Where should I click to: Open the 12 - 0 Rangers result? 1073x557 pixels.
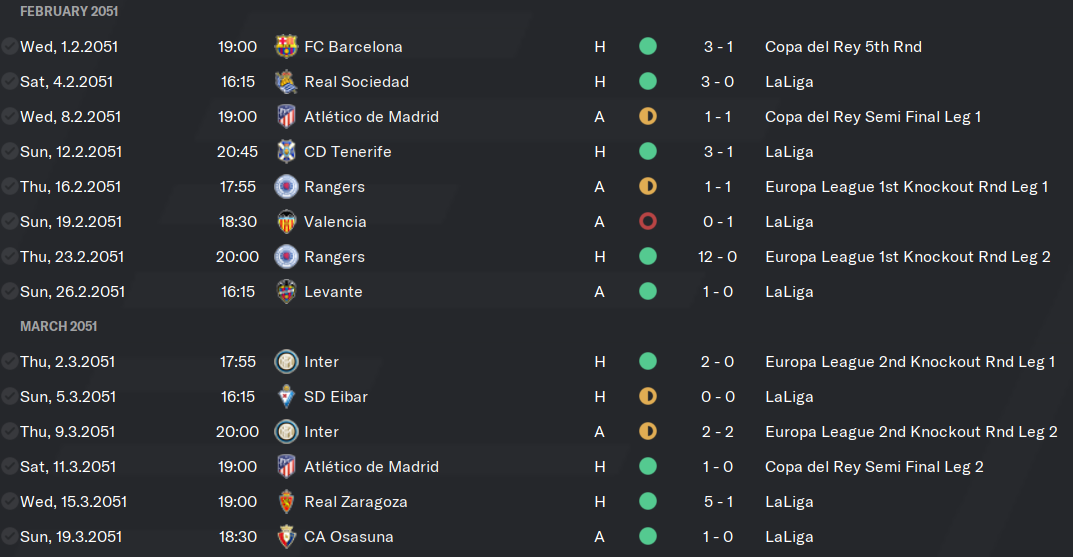[717, 257]
